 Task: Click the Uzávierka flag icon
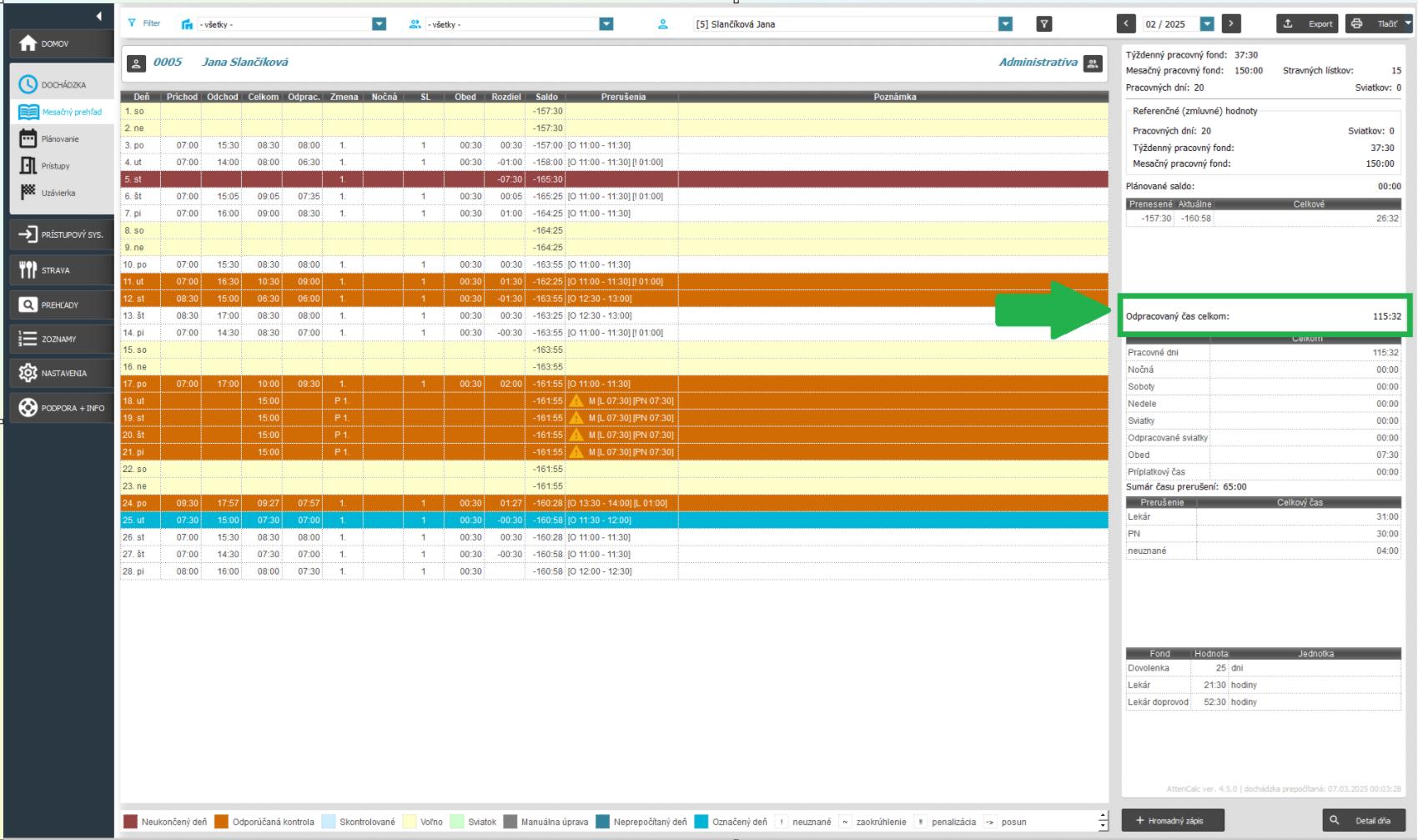(x=28, y=193)
